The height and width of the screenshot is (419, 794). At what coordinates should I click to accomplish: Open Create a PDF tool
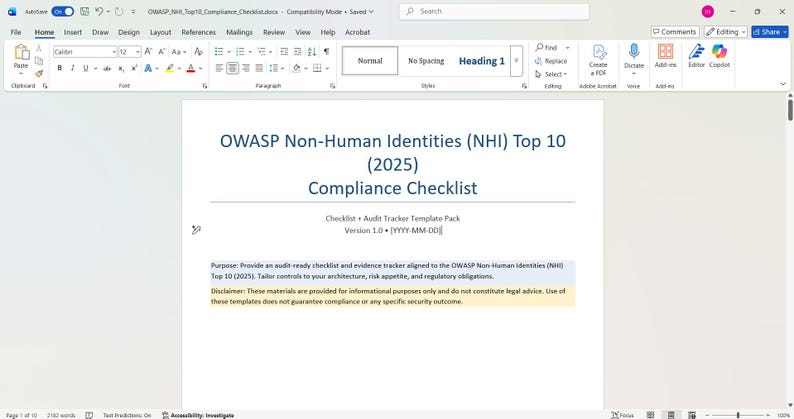point(598,60)
